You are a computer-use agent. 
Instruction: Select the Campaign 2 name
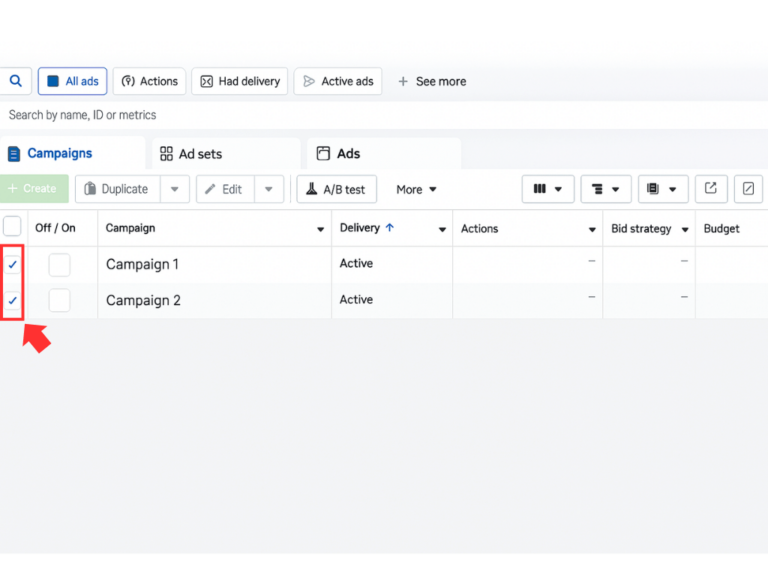click(x=144, y=300)
